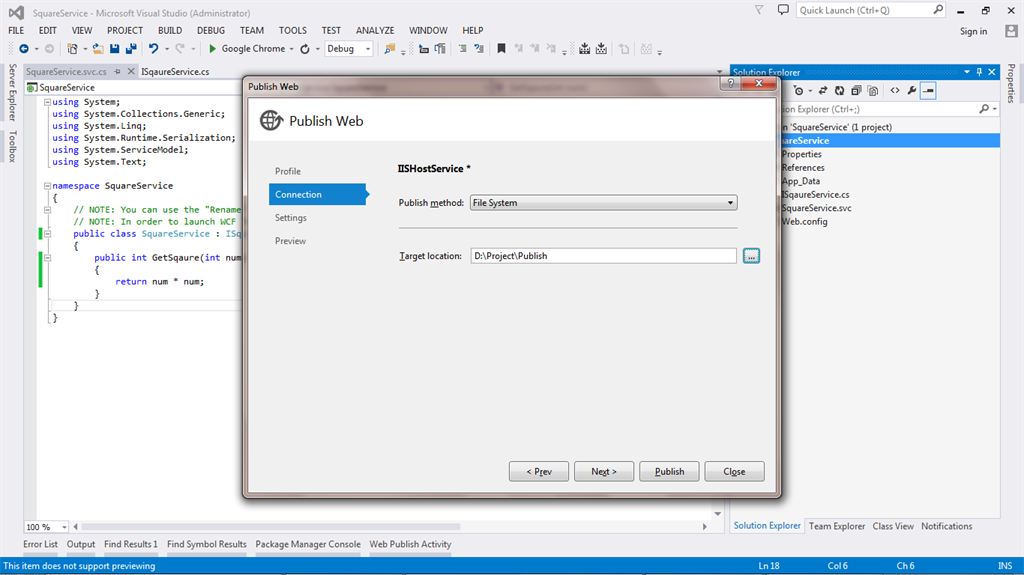
Task: Open the ANALYZE menu
Action: coord(375,31)
